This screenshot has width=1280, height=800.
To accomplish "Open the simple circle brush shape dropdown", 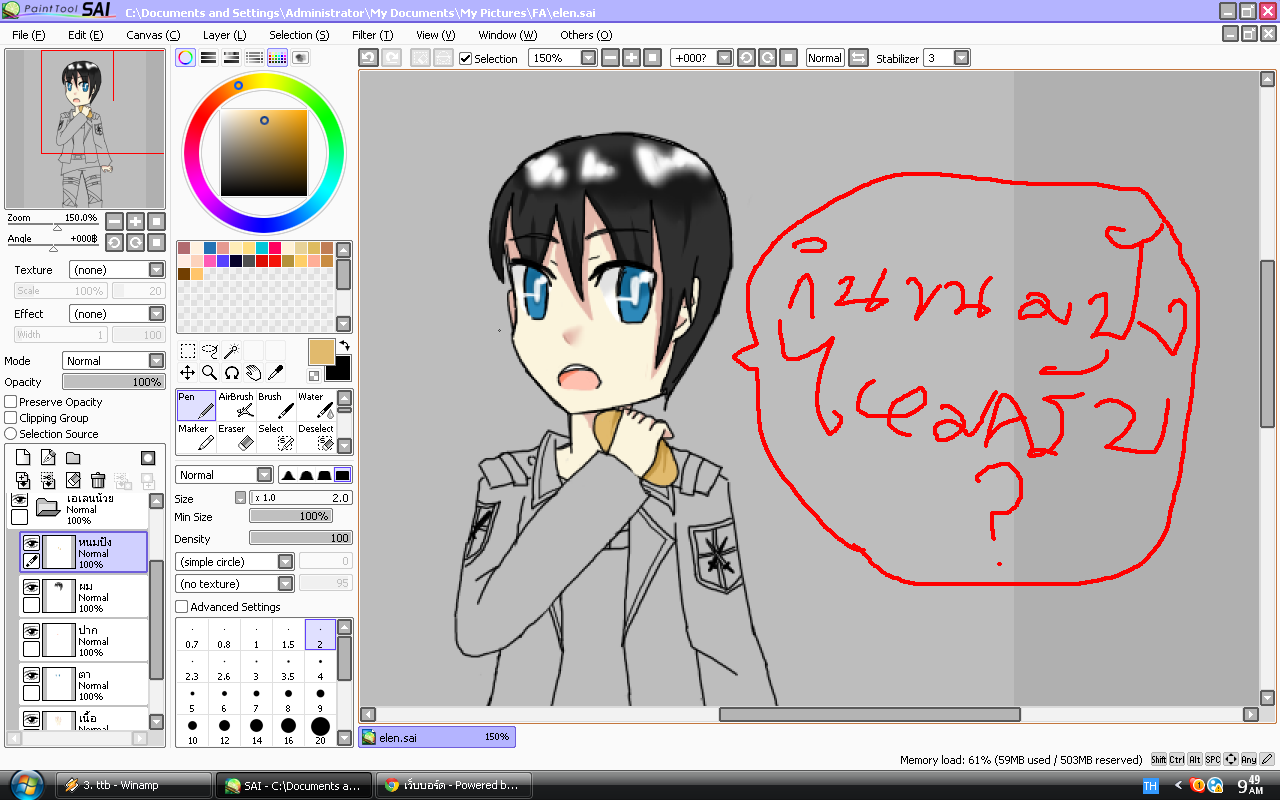I will tap(235, 562).
